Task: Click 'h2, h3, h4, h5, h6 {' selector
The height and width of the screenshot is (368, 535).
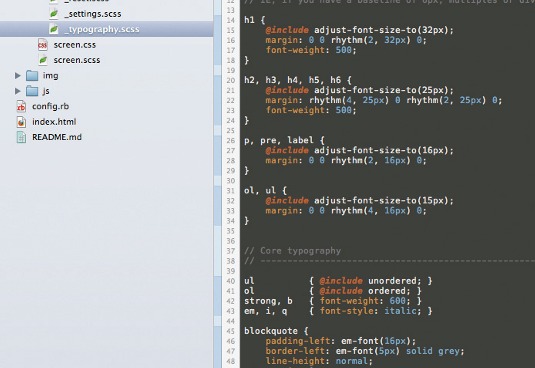Action: click(298, 80)
